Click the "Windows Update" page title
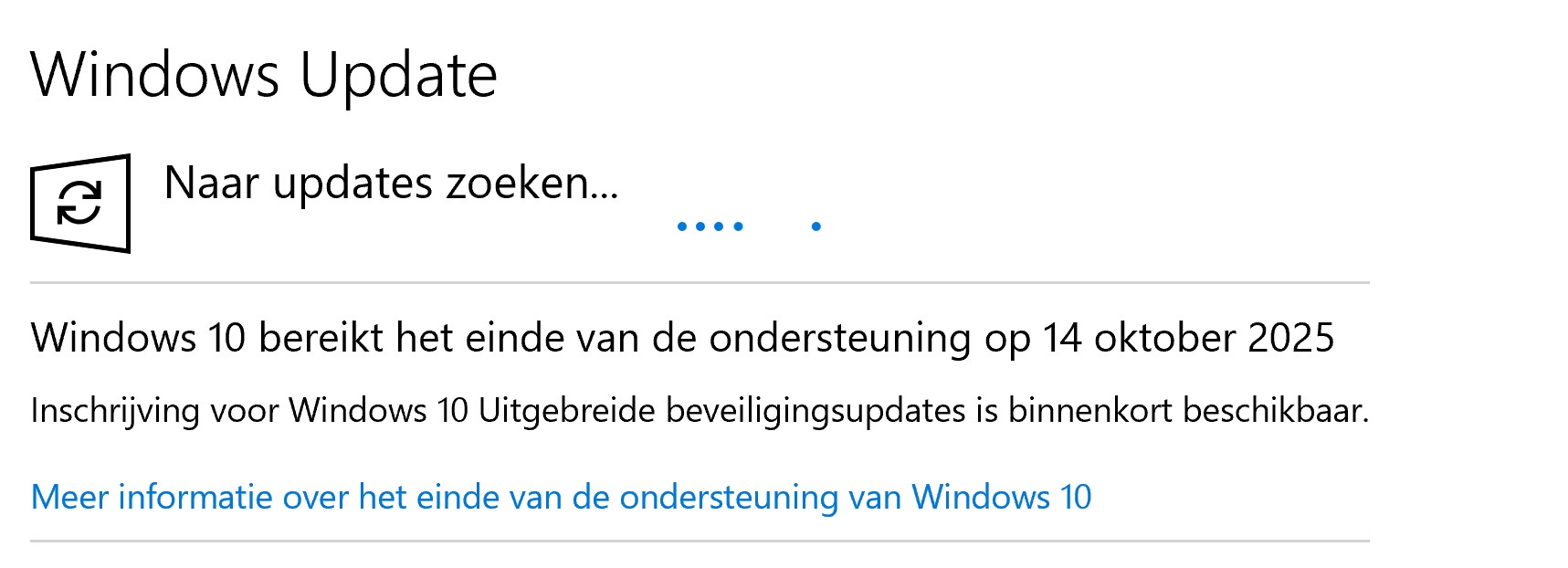 tap(264, 75)
